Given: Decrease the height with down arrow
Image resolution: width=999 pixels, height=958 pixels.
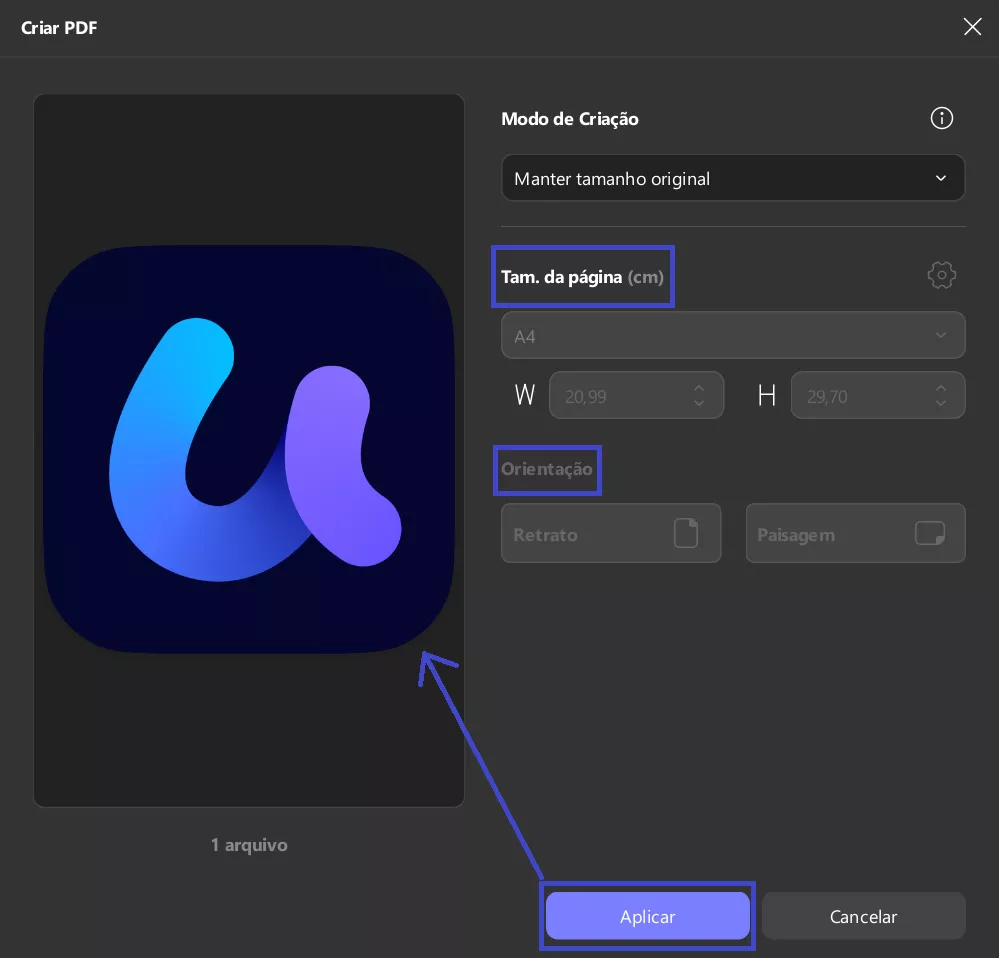Looking at the screenshot, I should point(940,403).
